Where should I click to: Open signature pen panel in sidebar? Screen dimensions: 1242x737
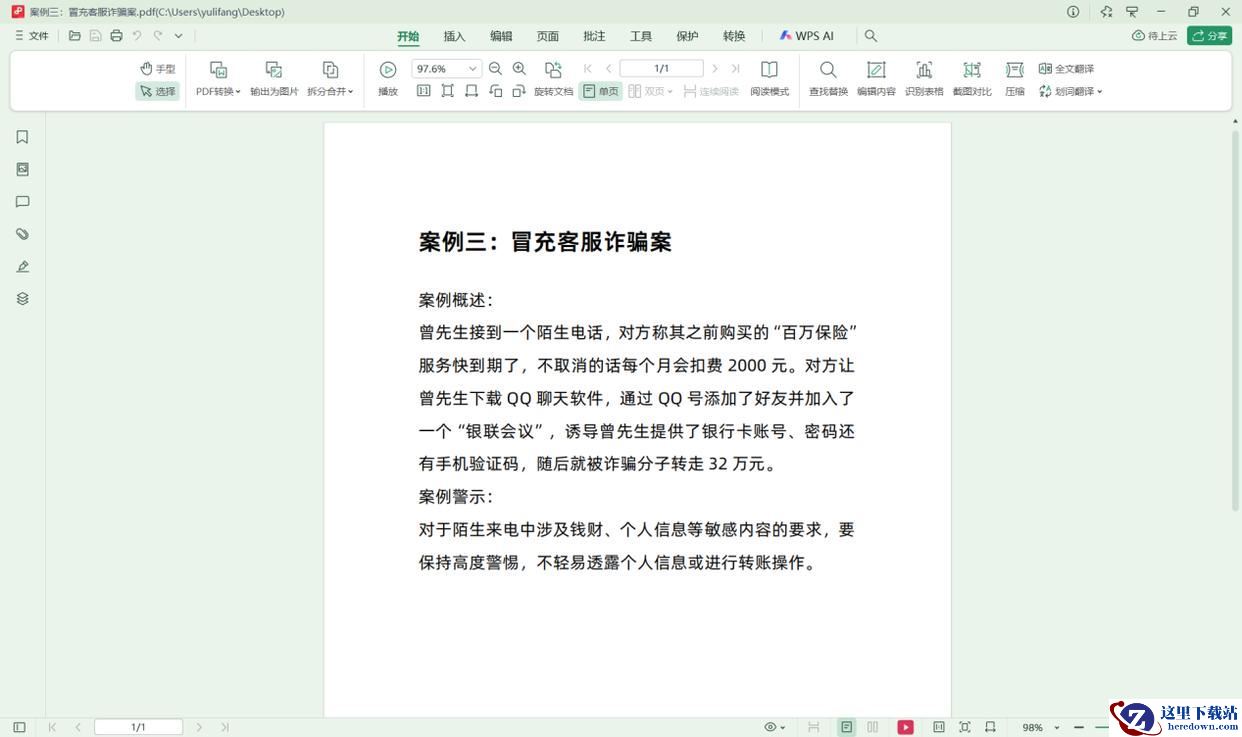coord(22,266)
